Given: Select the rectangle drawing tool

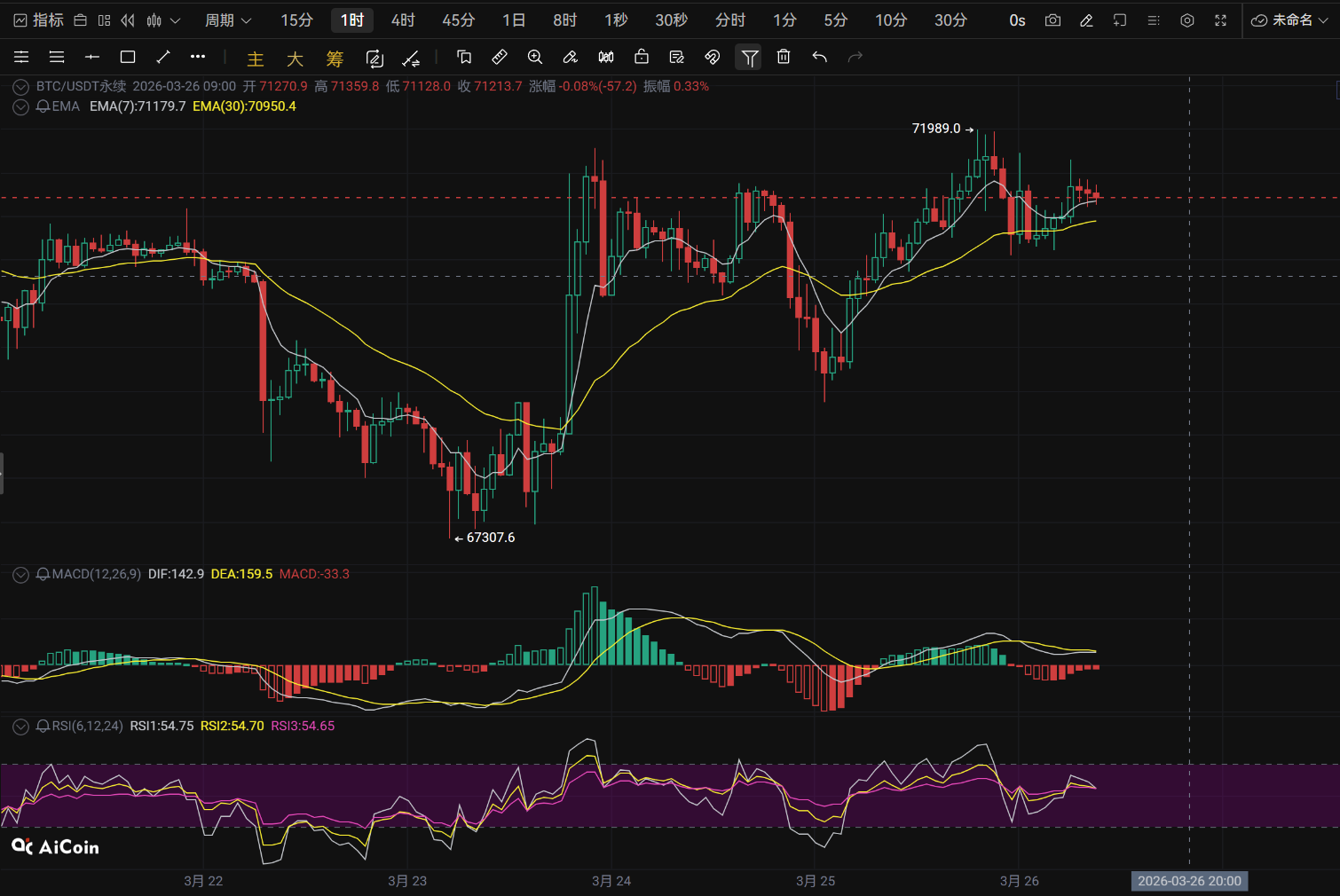Looking at the screenshot, I should [128, 58].
